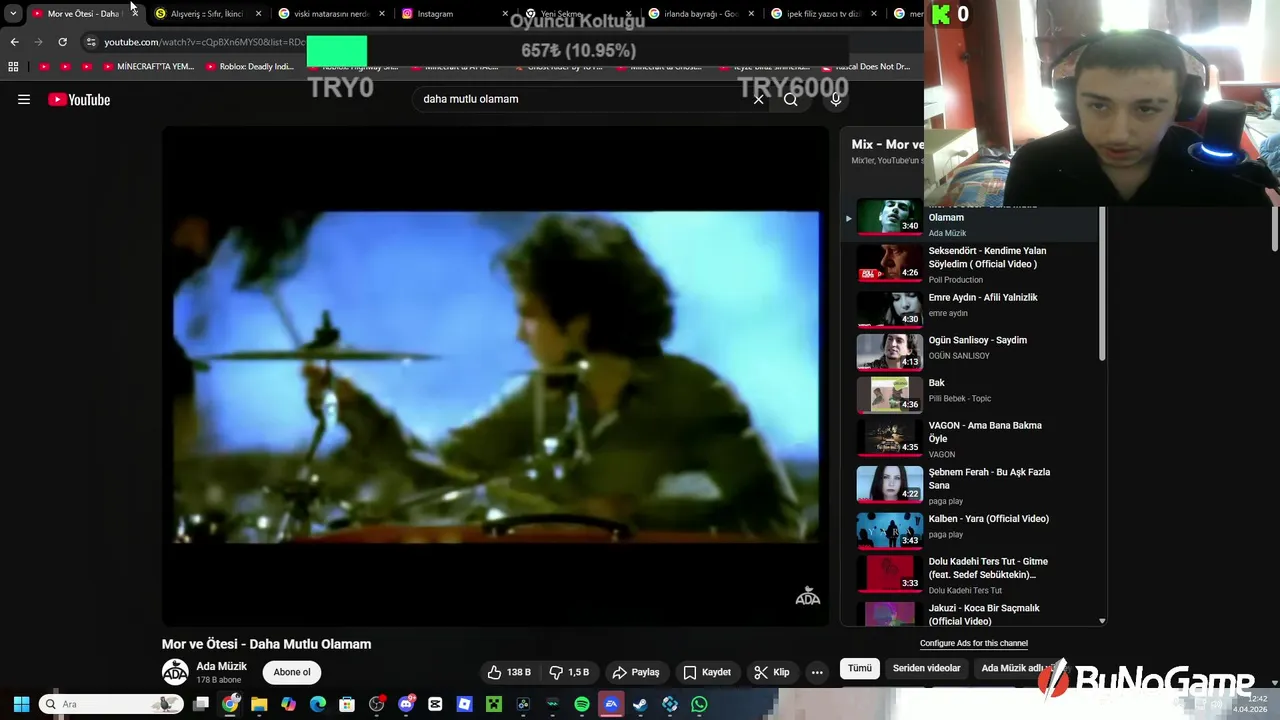The height and width of the screenshot is (720, 1280).
Task: Click the magnifier search button
Action: click(x=791, y=99)
